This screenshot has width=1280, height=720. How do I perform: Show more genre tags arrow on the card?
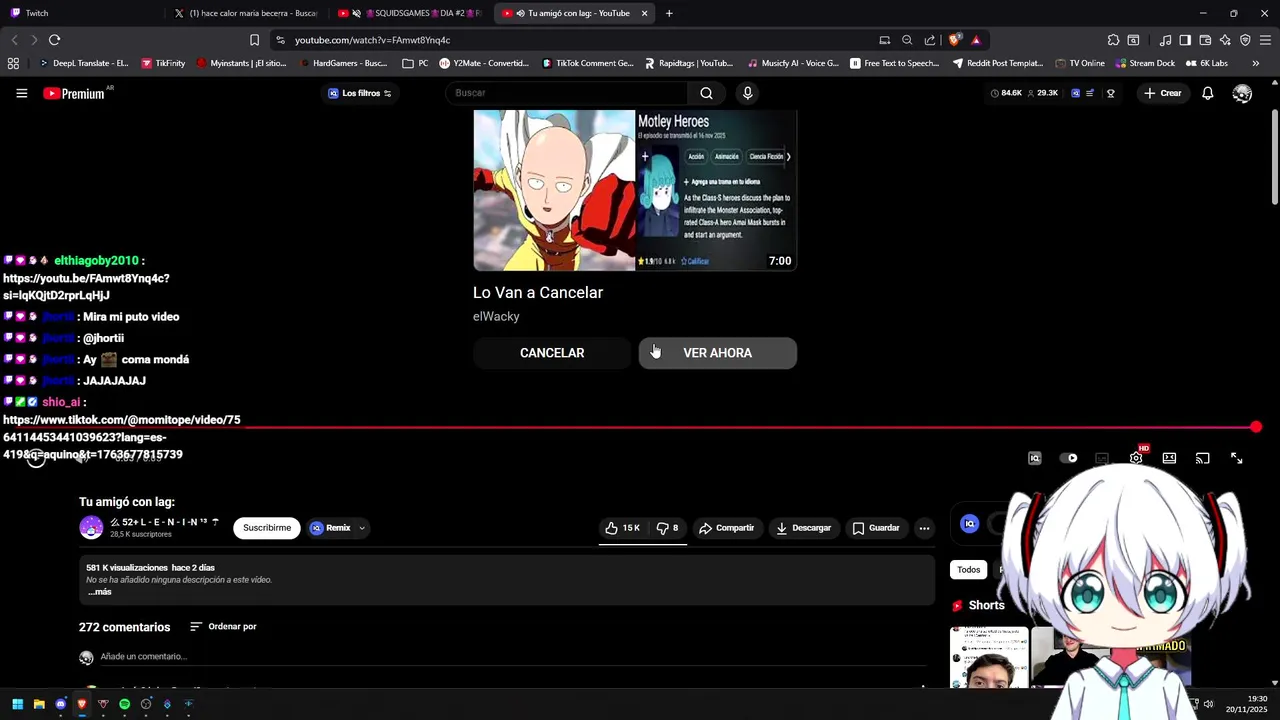pyautogui.click(x=788, y=156)
